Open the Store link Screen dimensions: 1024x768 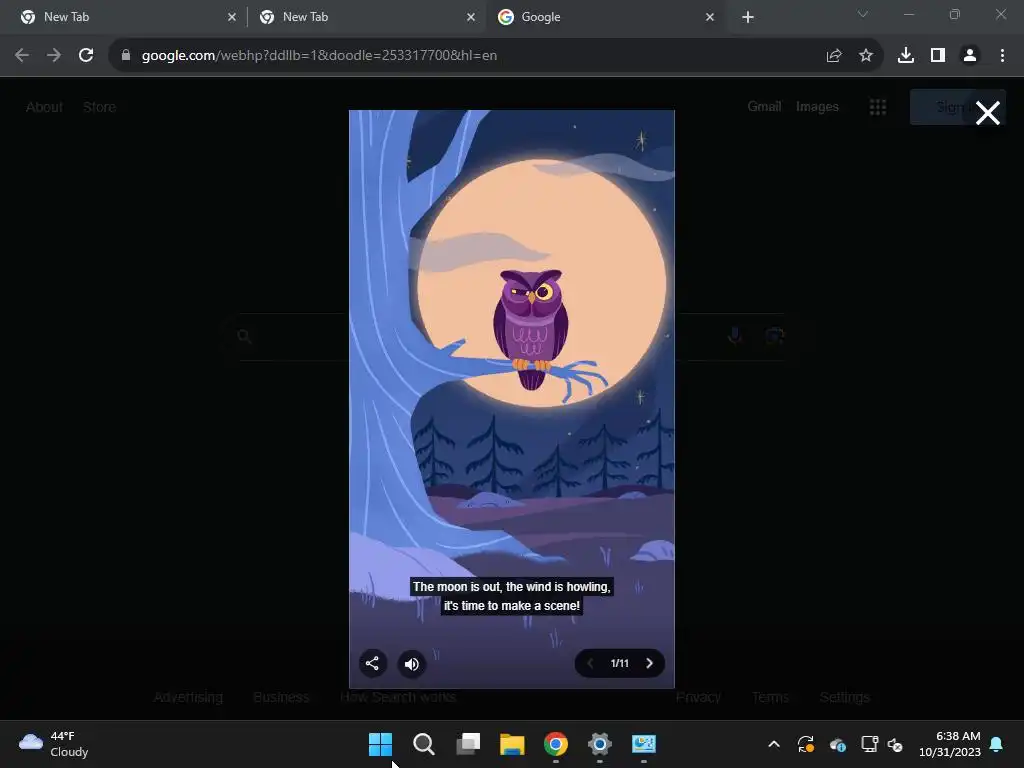coord(99,107)
